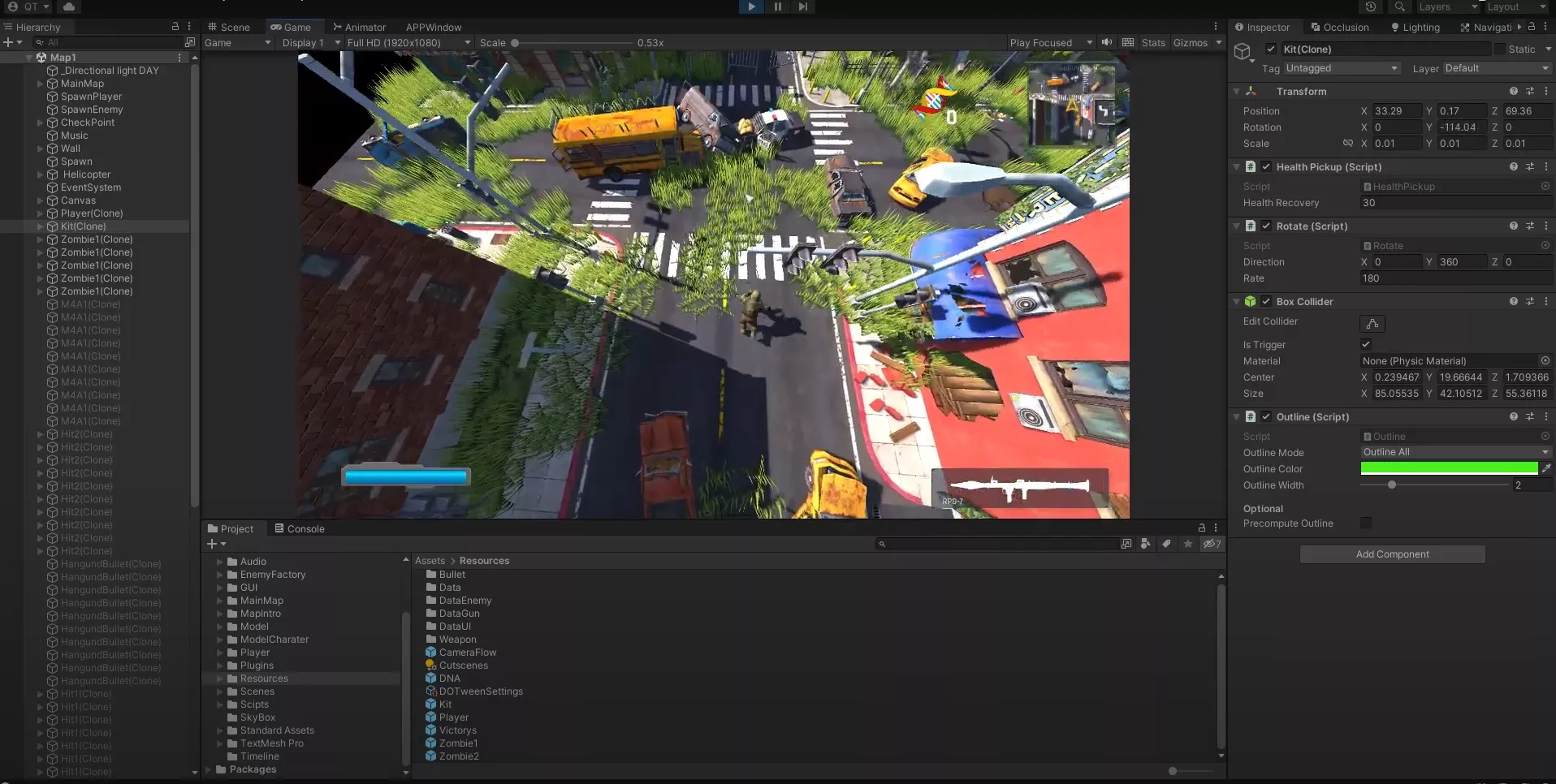Screen dimensions: 1556x784
Task: Disable the Rotate script checkbox
Action: (1266, 226)
